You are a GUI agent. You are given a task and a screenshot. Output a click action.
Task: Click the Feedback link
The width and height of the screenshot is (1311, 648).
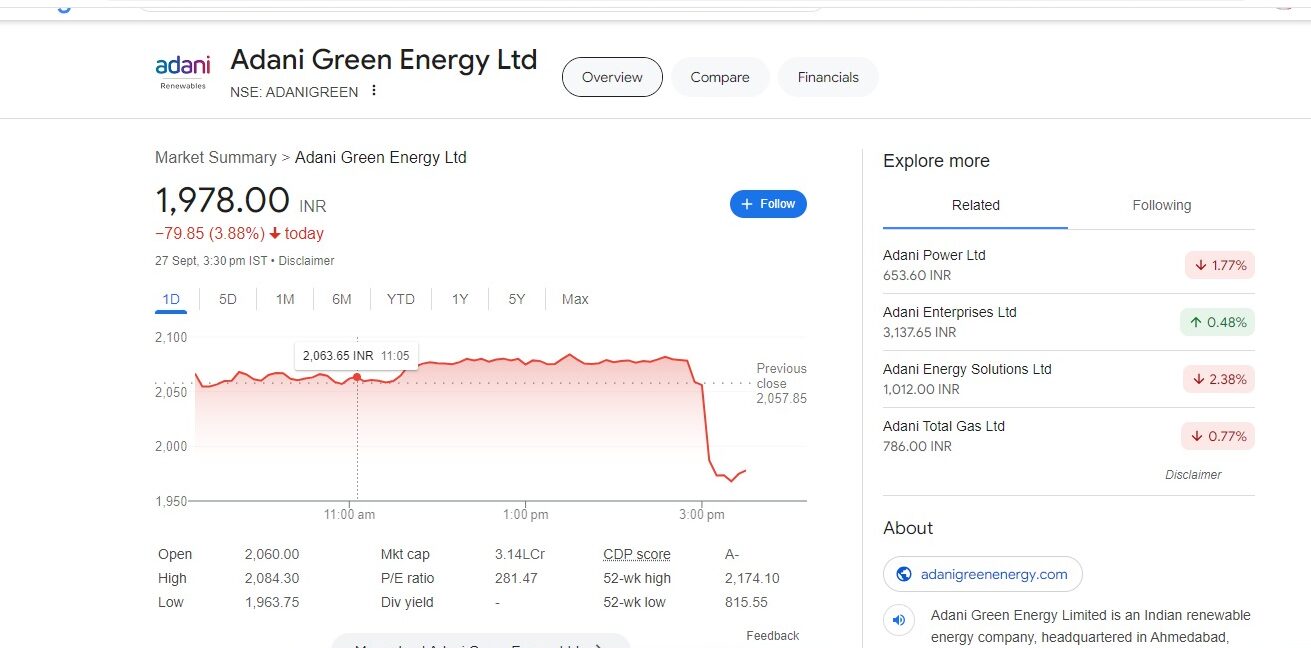[x=773, y=636]
